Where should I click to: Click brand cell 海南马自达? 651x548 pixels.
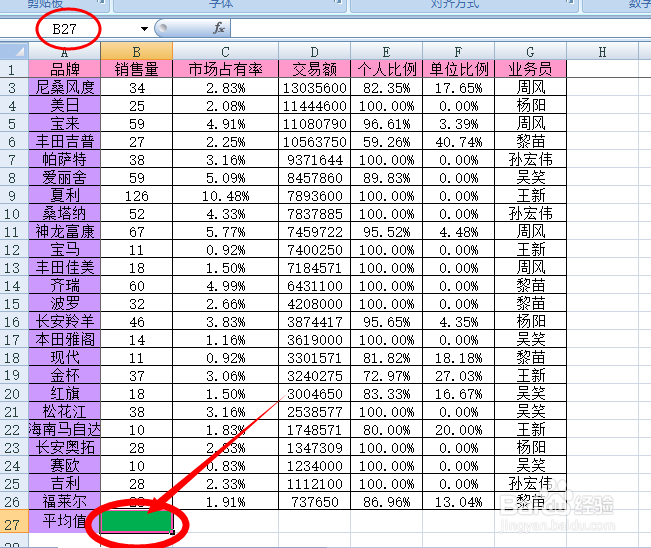(x=64, y=430)
